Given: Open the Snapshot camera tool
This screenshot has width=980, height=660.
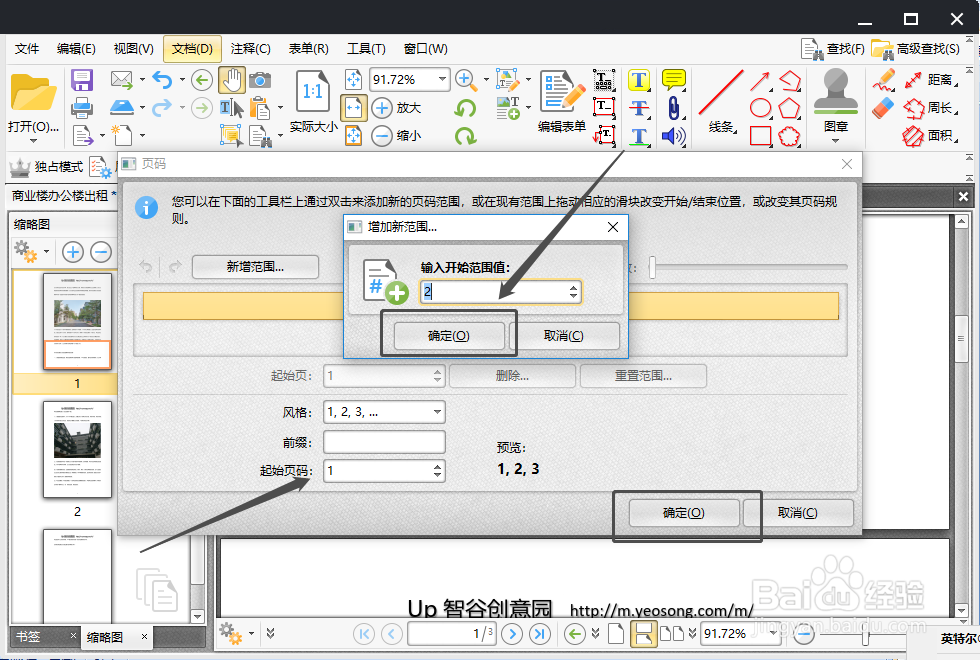Looking at the screenshot, I should click(258, 79).
